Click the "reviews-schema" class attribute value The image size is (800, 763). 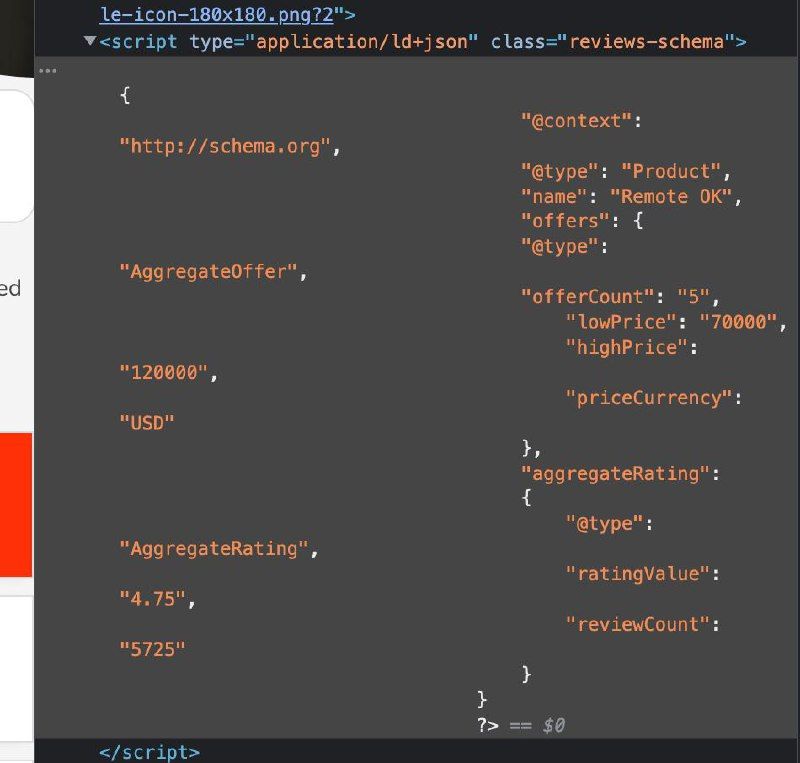(x=646, y=41)
